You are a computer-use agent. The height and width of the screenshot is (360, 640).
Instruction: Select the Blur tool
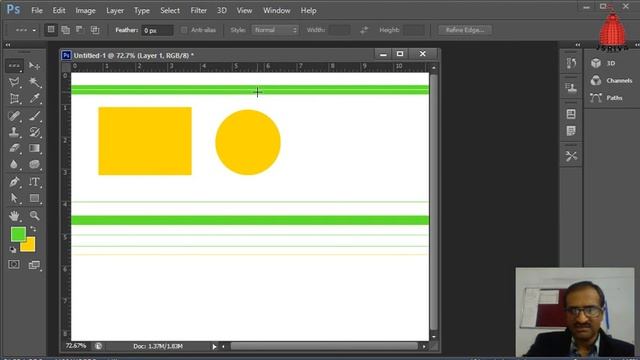tap(14, 164)
